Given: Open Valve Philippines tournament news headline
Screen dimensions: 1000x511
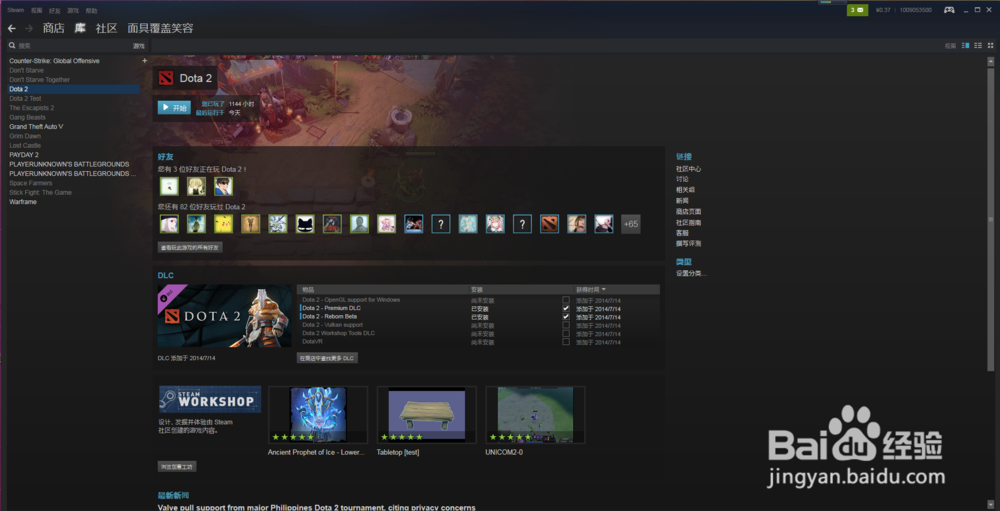Looking at the screenshot, I should tap(316, 507).
